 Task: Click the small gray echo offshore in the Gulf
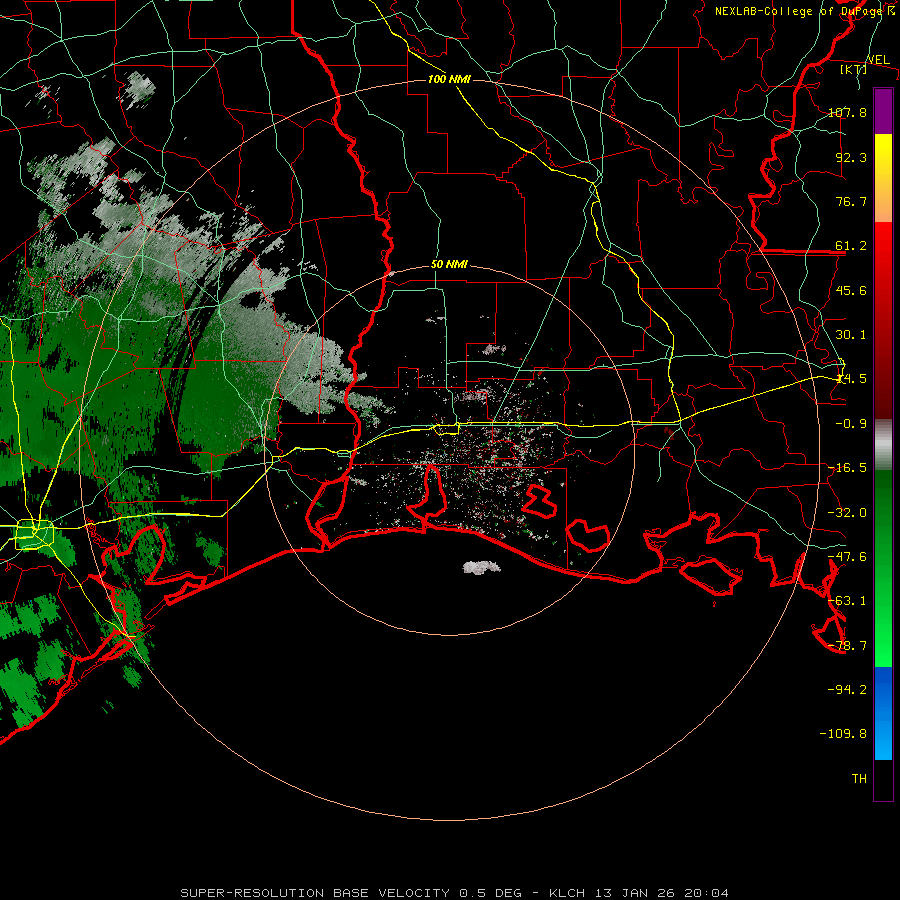click(482, 568)
